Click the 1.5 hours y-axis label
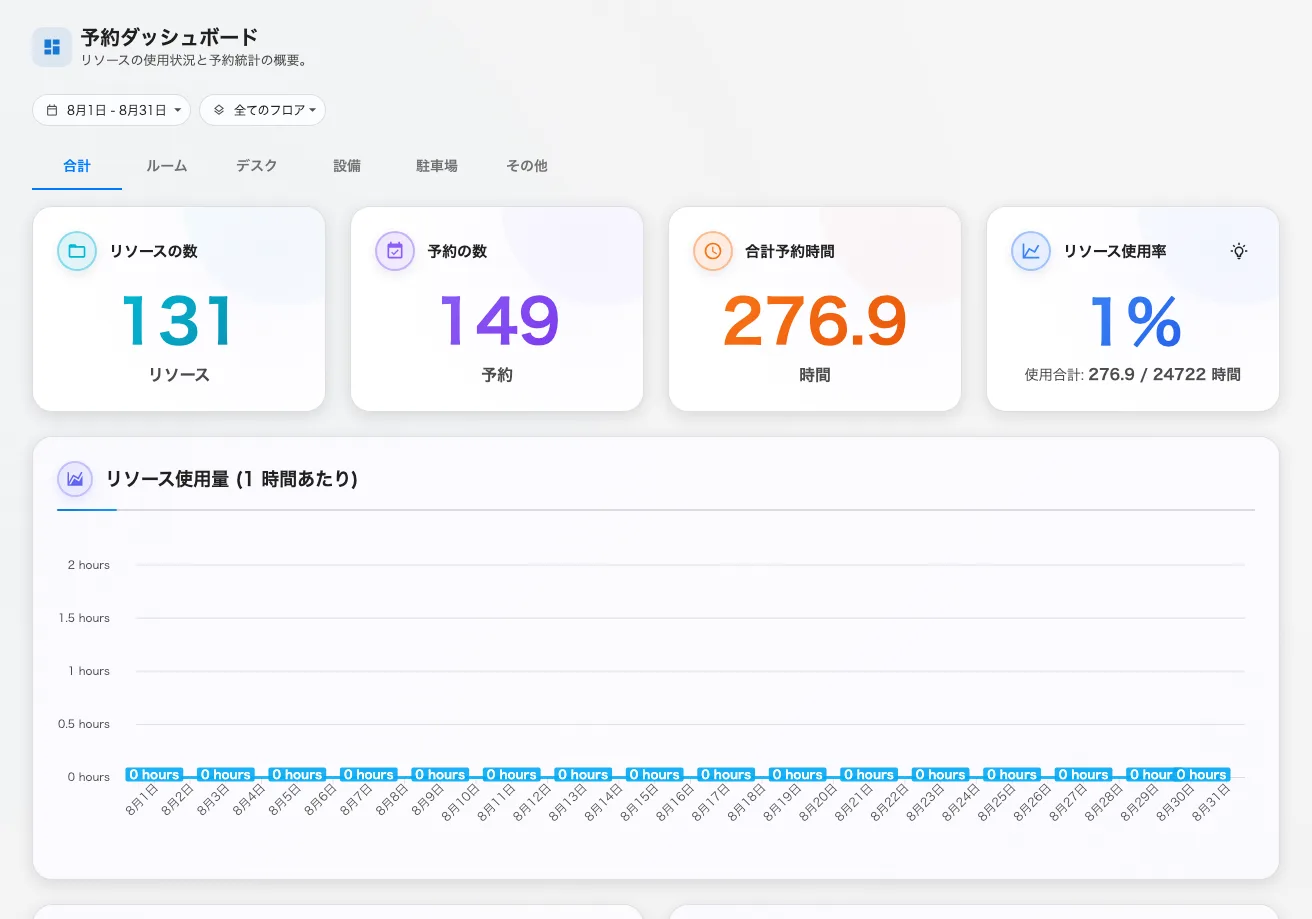 tap(85, 618)
